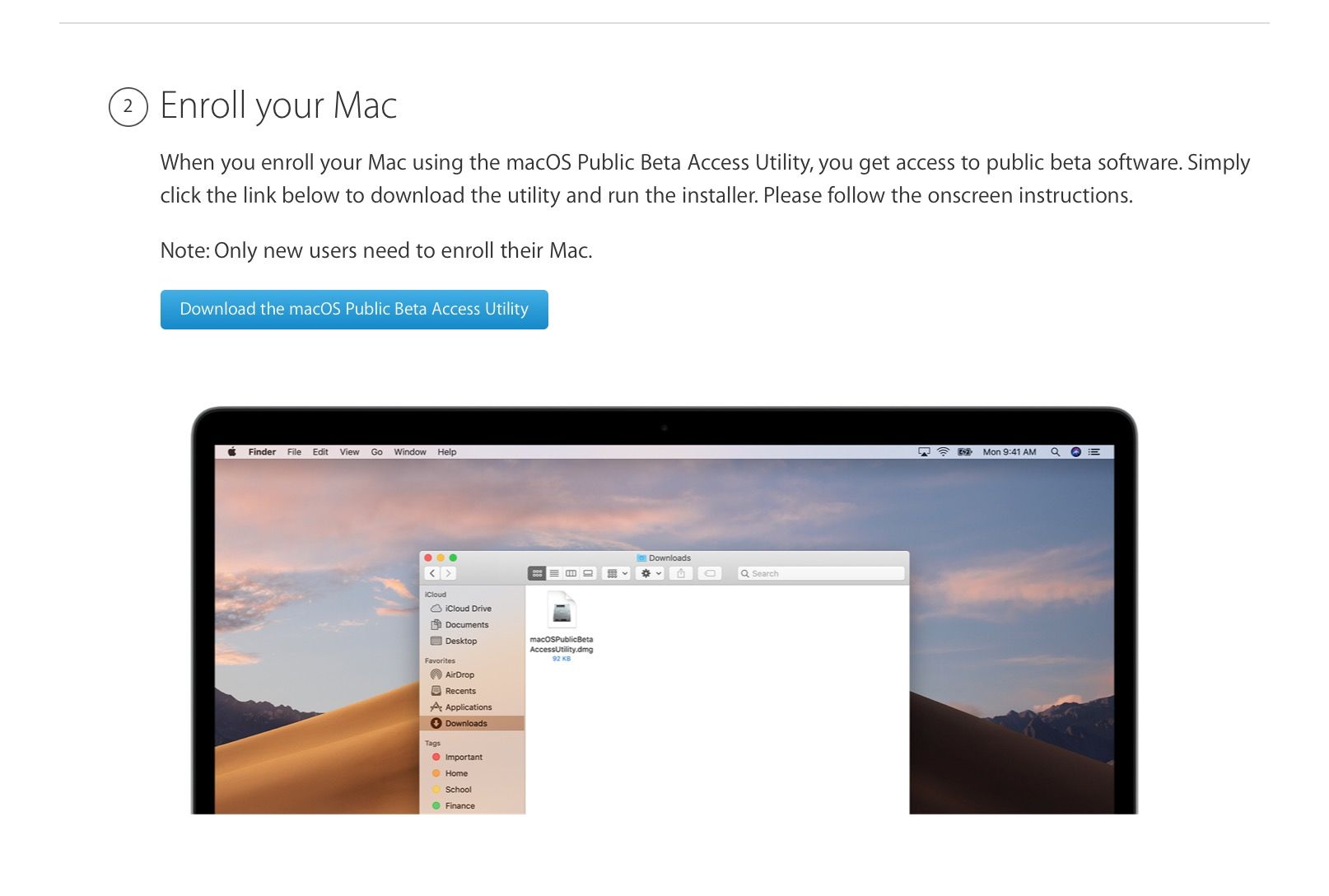Download the macOS Public Beta Access Utility
The height and width of the screenshot is (896, 1329).
354,310
